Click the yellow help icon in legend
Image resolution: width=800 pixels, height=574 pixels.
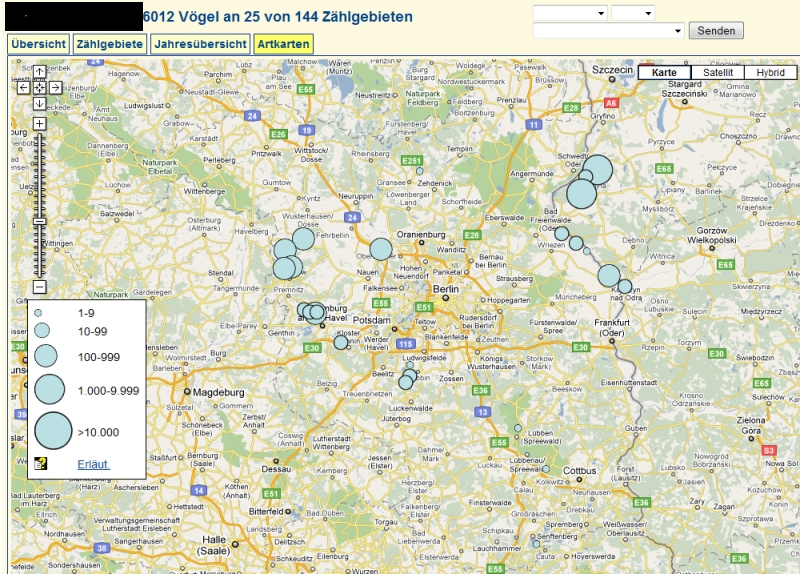pyautogui.click(x=41, y=463)
